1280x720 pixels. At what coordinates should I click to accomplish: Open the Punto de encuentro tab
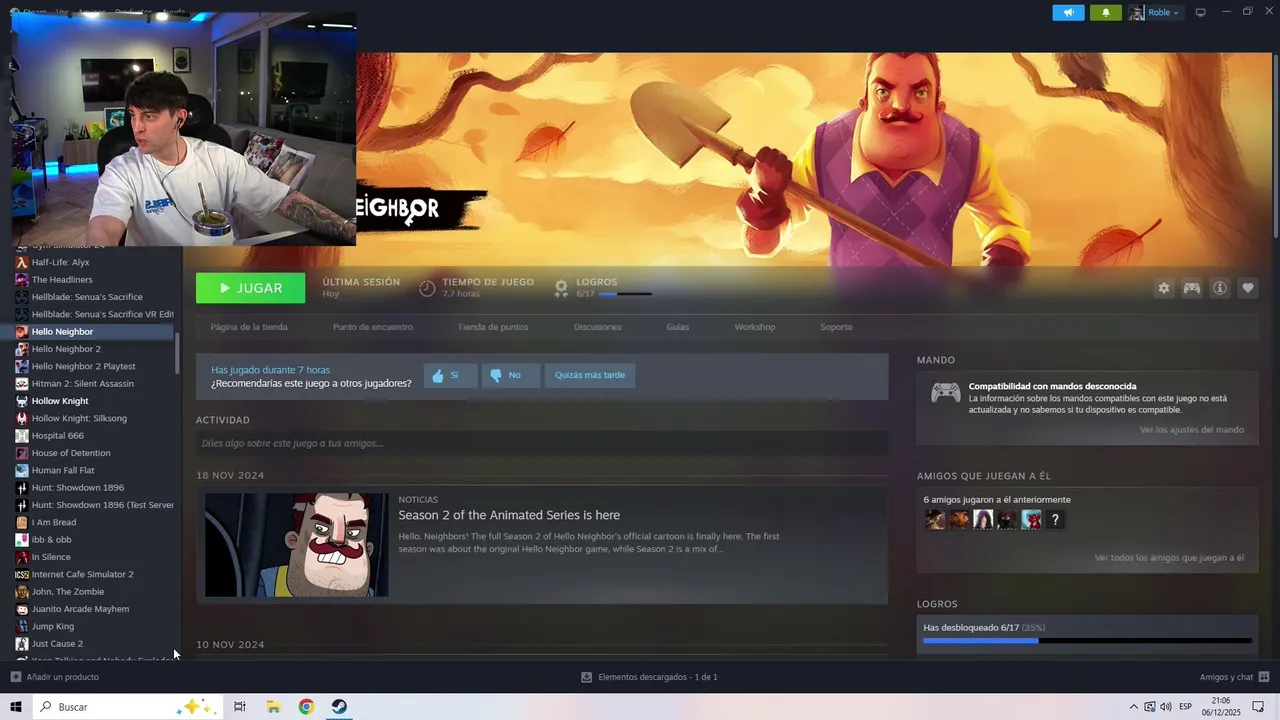373,327
